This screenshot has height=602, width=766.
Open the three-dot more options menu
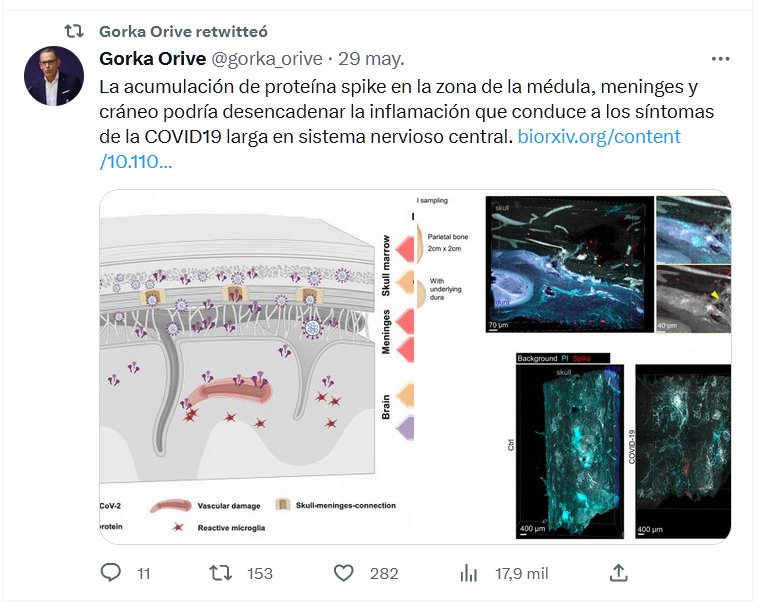(x=721, y=59)
